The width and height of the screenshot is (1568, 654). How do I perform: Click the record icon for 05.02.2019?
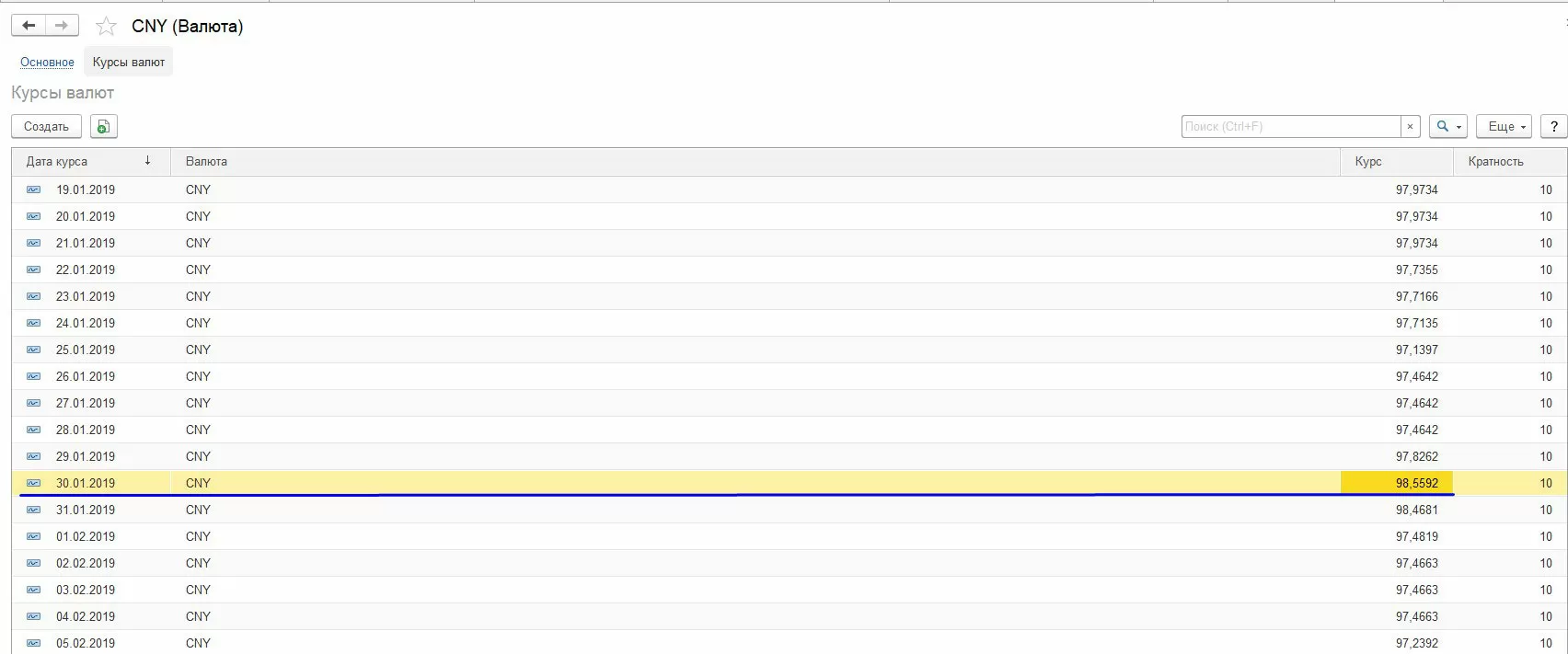coord(34,643)
